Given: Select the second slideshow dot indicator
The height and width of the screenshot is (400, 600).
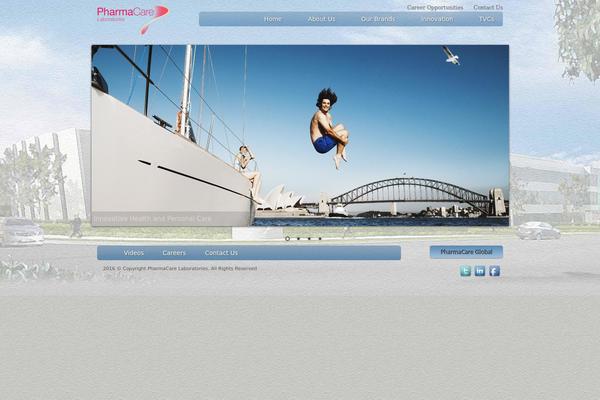Looking at the screenshot, I should pos(298,238).
